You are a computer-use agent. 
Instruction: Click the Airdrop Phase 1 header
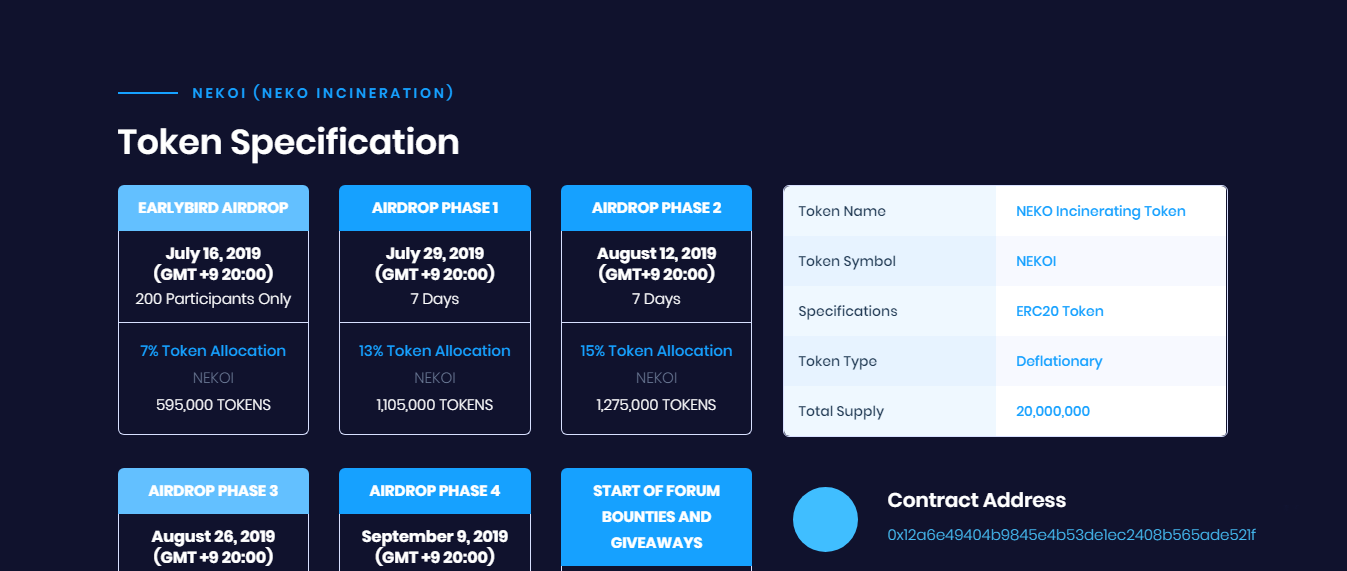click(x=435, y=208)
